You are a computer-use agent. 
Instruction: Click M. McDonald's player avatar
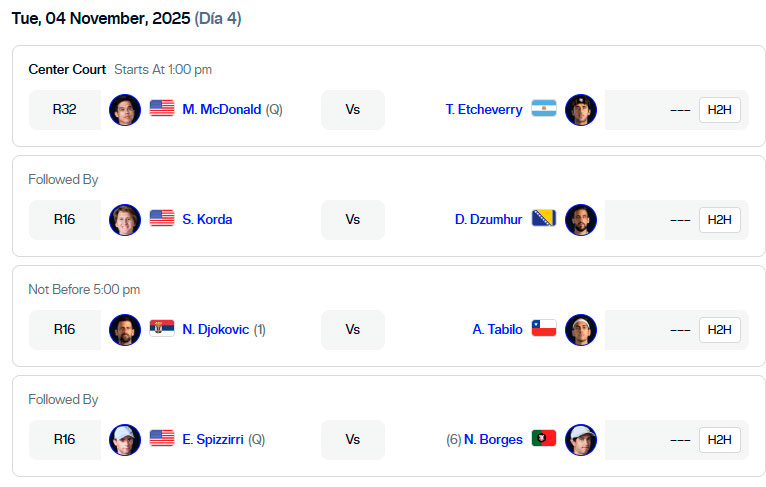[x=125, y=110]
